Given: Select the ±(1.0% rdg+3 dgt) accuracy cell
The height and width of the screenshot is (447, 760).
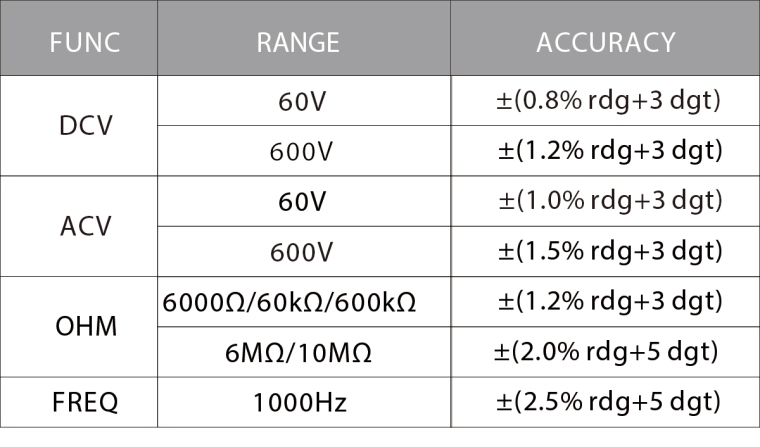Looking at the screenshot, I should pyautogui.click(x=610, y=202).
